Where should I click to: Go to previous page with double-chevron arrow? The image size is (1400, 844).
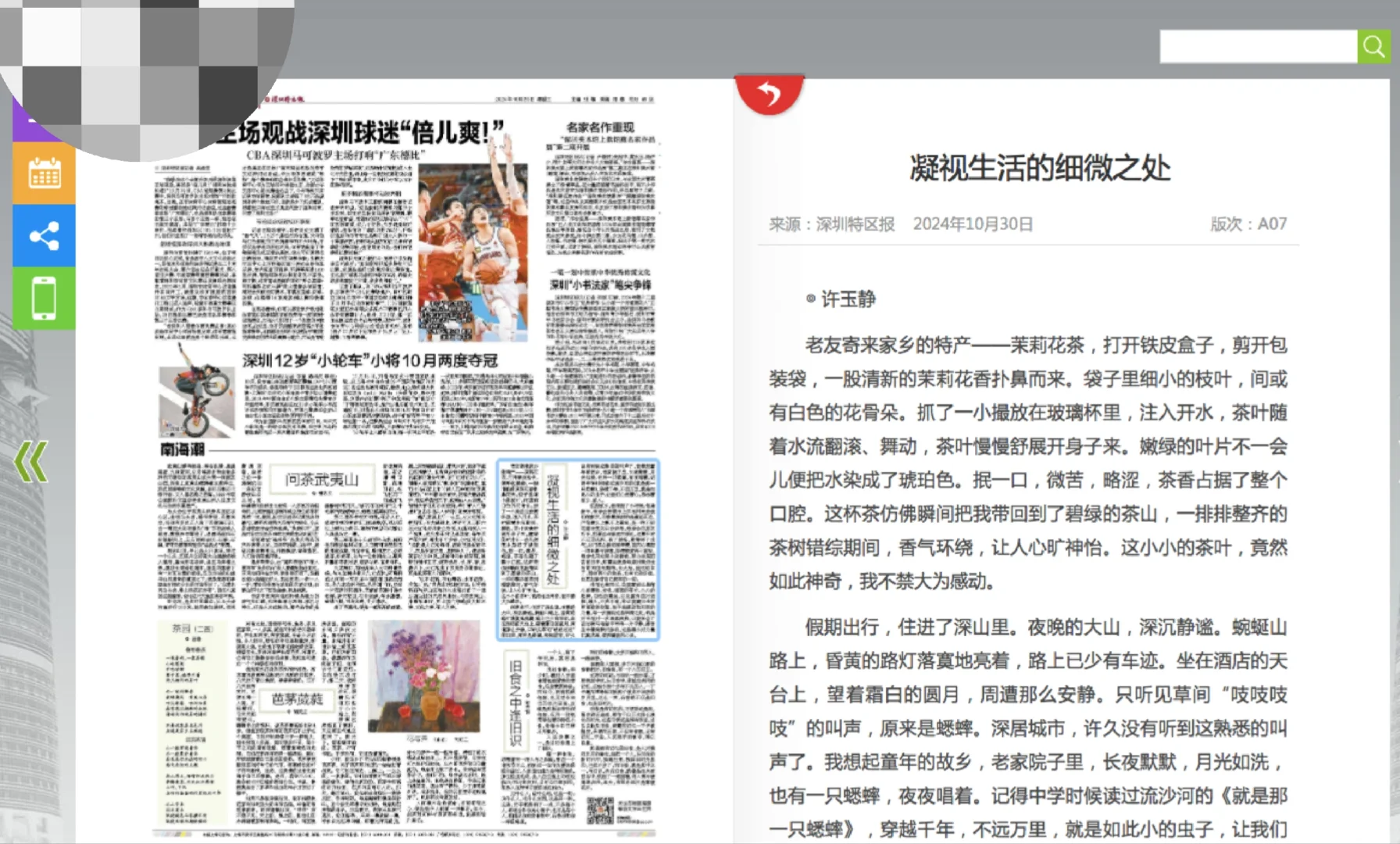[x=31, y=462]
